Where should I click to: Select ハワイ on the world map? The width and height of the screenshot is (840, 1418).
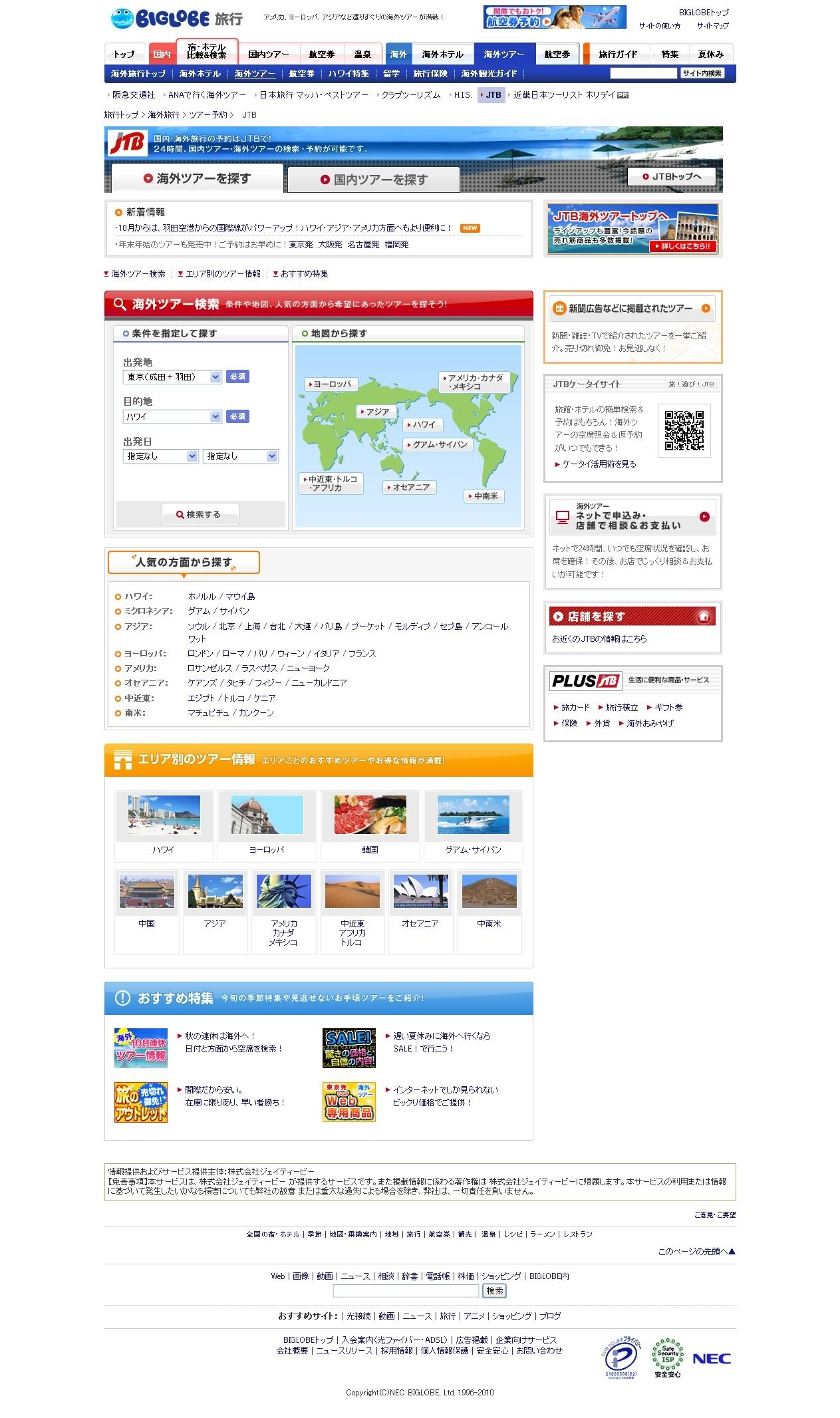[x=423, y=424]
